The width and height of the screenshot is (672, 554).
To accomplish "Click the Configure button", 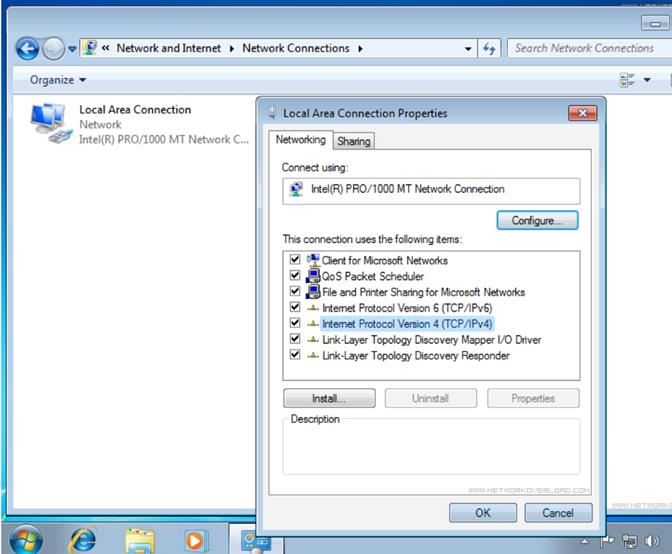I will tap(537, 220).
